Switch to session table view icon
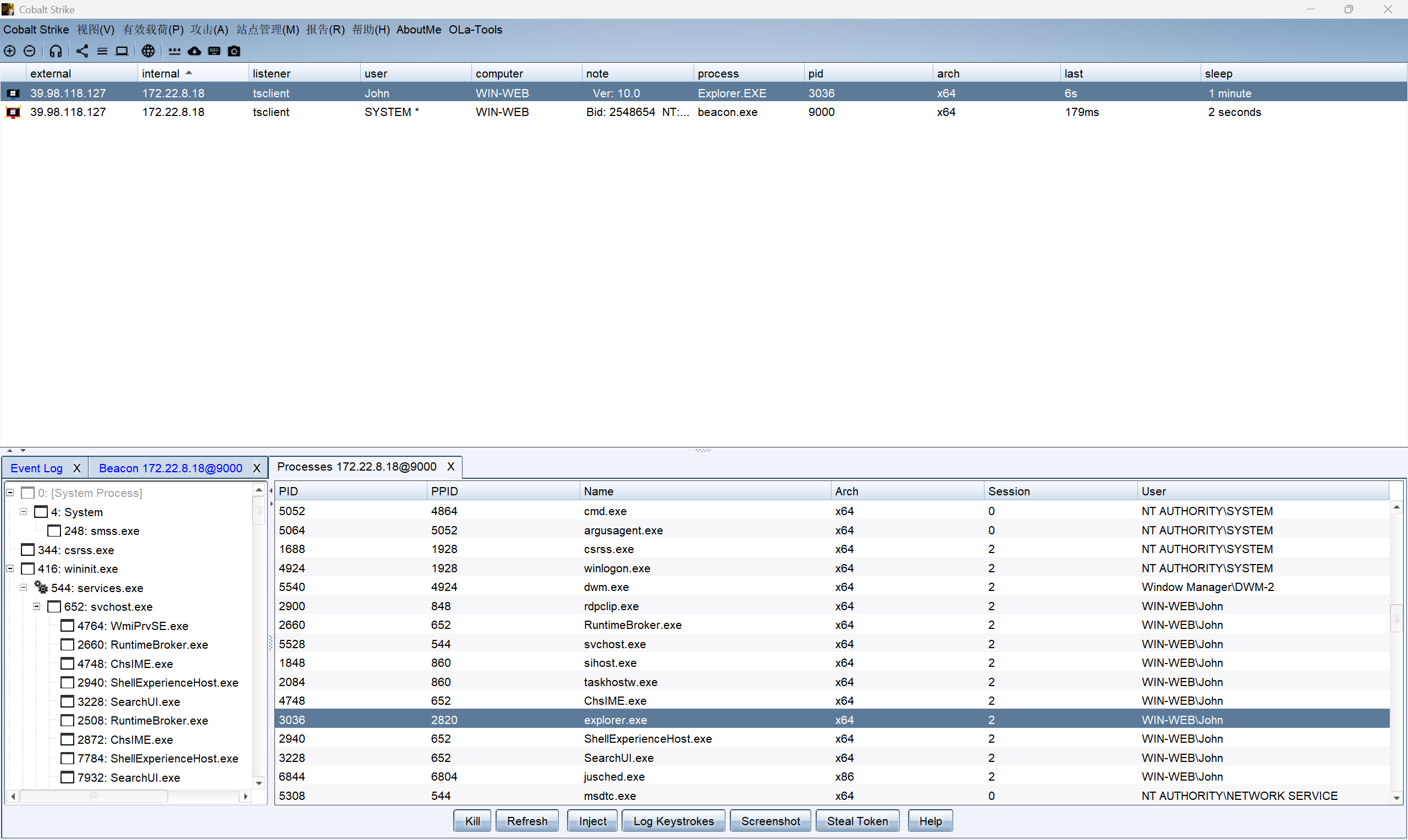1408x840 pixels. coord(102,51)
